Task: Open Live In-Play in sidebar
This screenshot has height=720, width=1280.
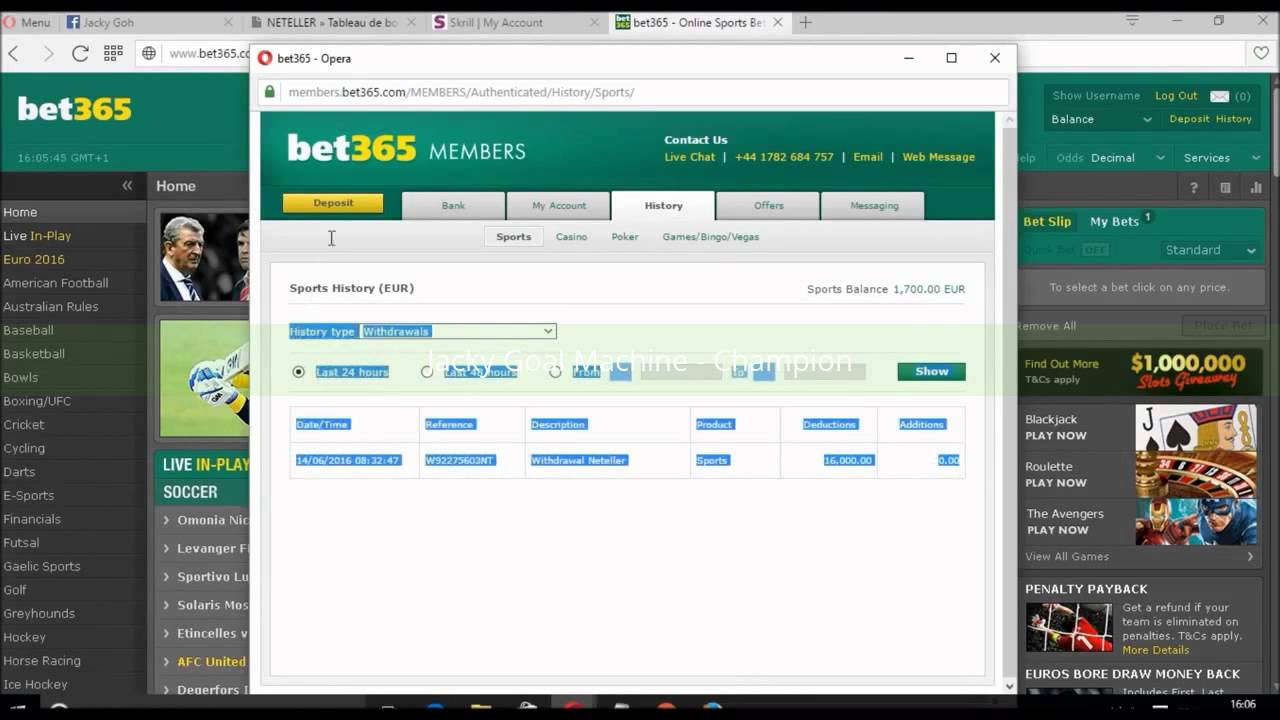Action: point(37,236)
